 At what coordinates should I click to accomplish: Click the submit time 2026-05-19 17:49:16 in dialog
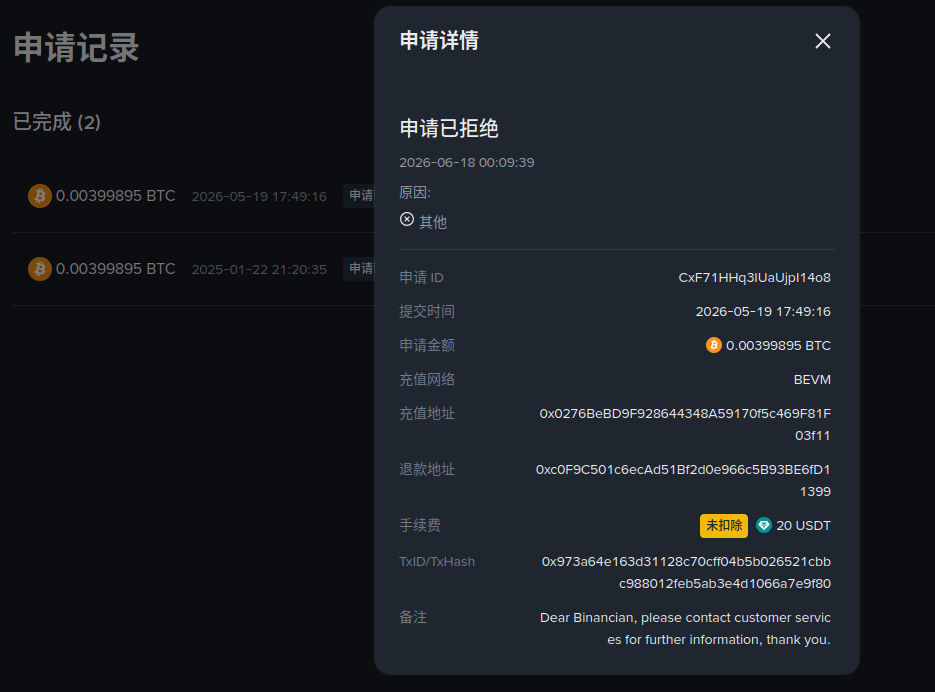click(x=763, y=311)
